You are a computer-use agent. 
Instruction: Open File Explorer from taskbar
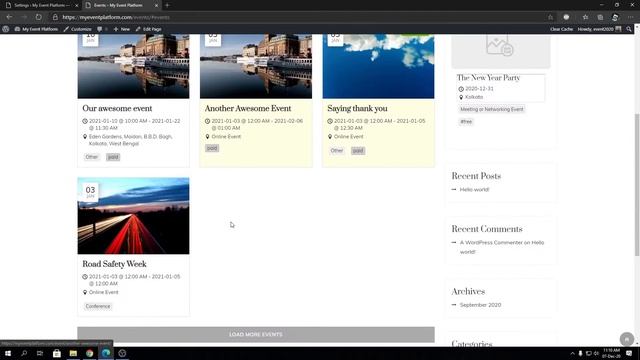73,353
